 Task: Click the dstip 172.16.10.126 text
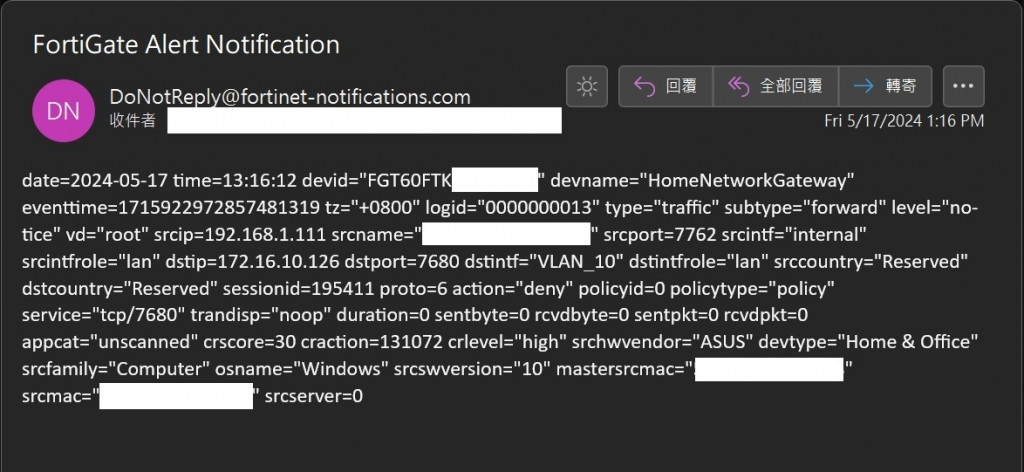coord(262,262)
